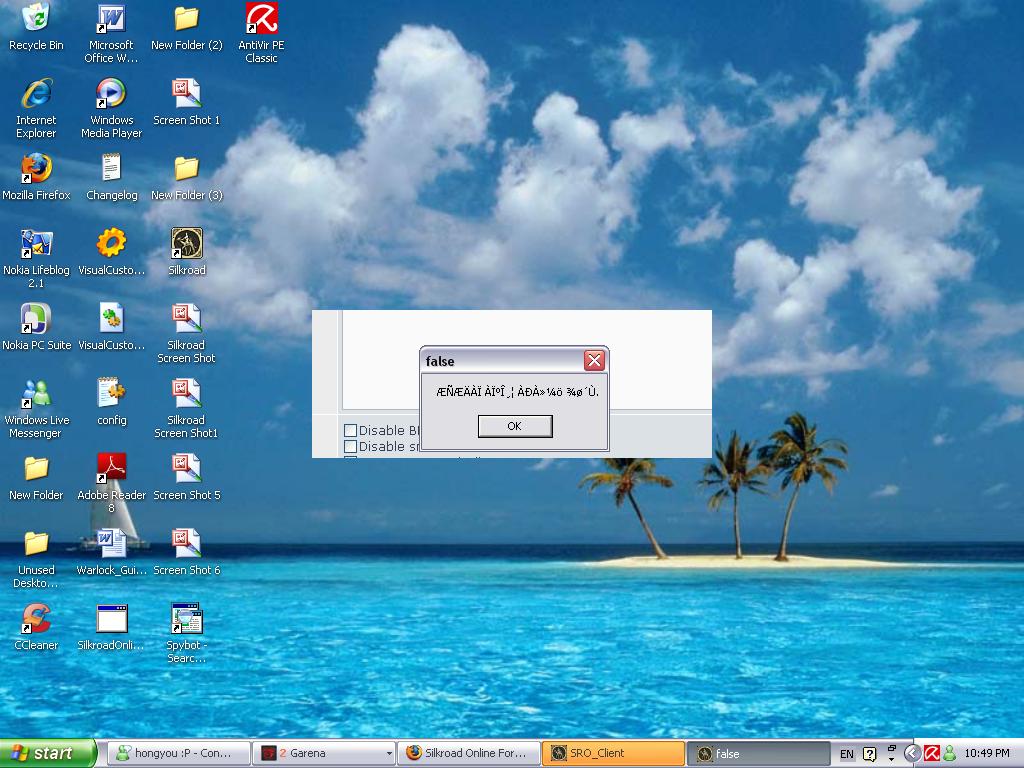
Task: Open CCleaner
Action: (36, 618)
